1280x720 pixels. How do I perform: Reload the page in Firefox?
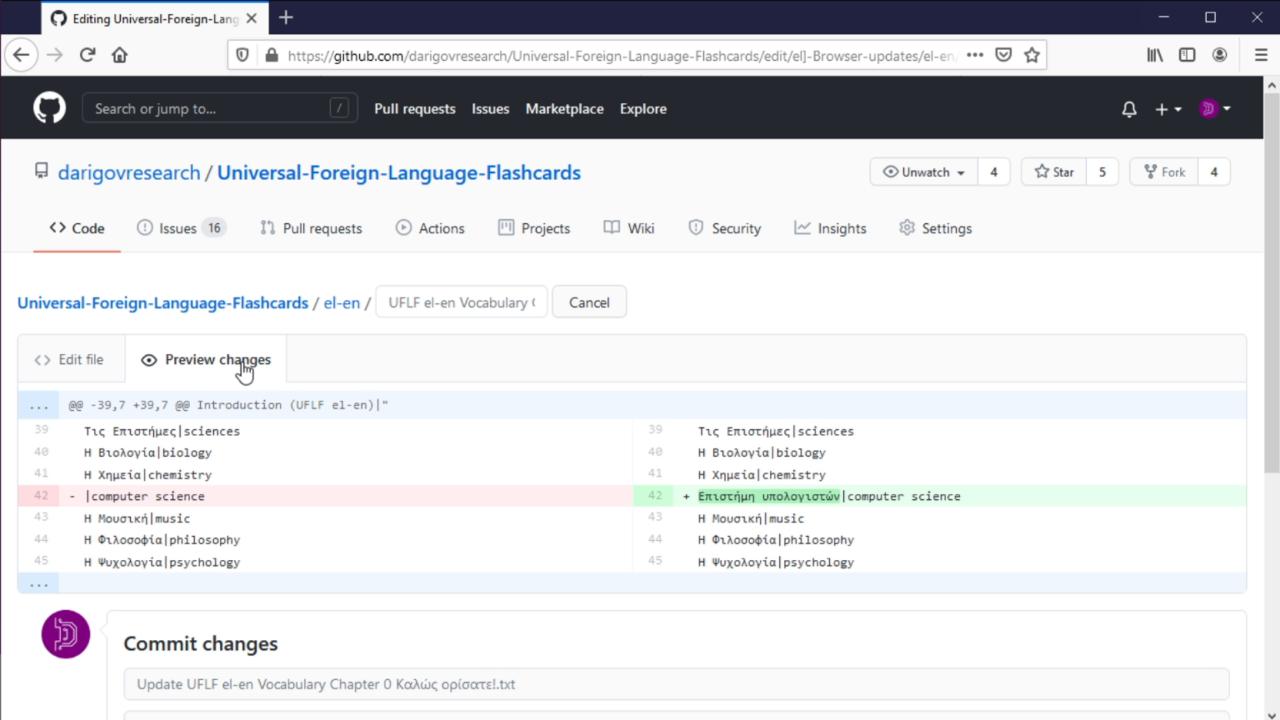tap(87, 55)
